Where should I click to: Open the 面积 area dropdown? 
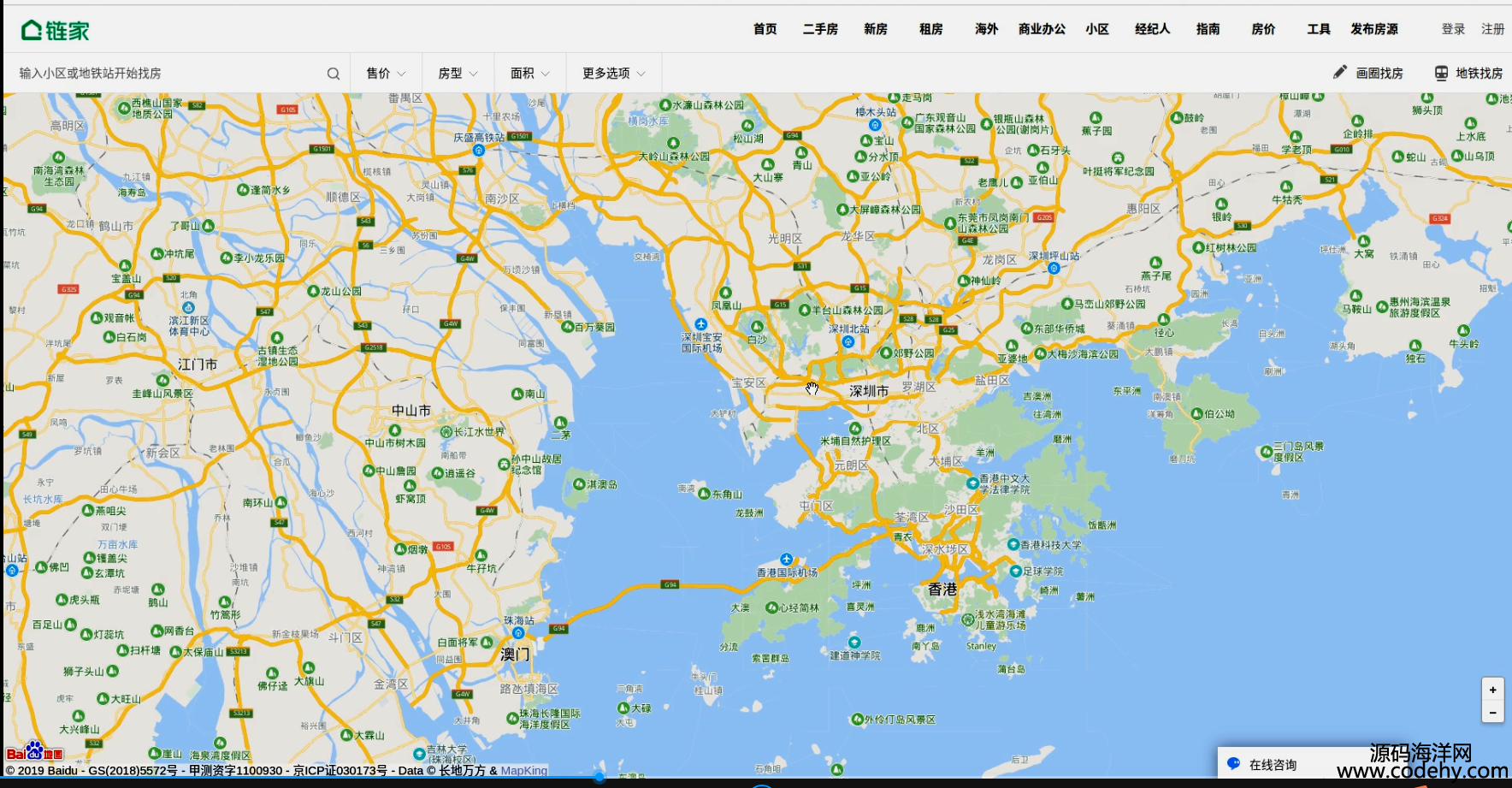click(x=530, y=74)
